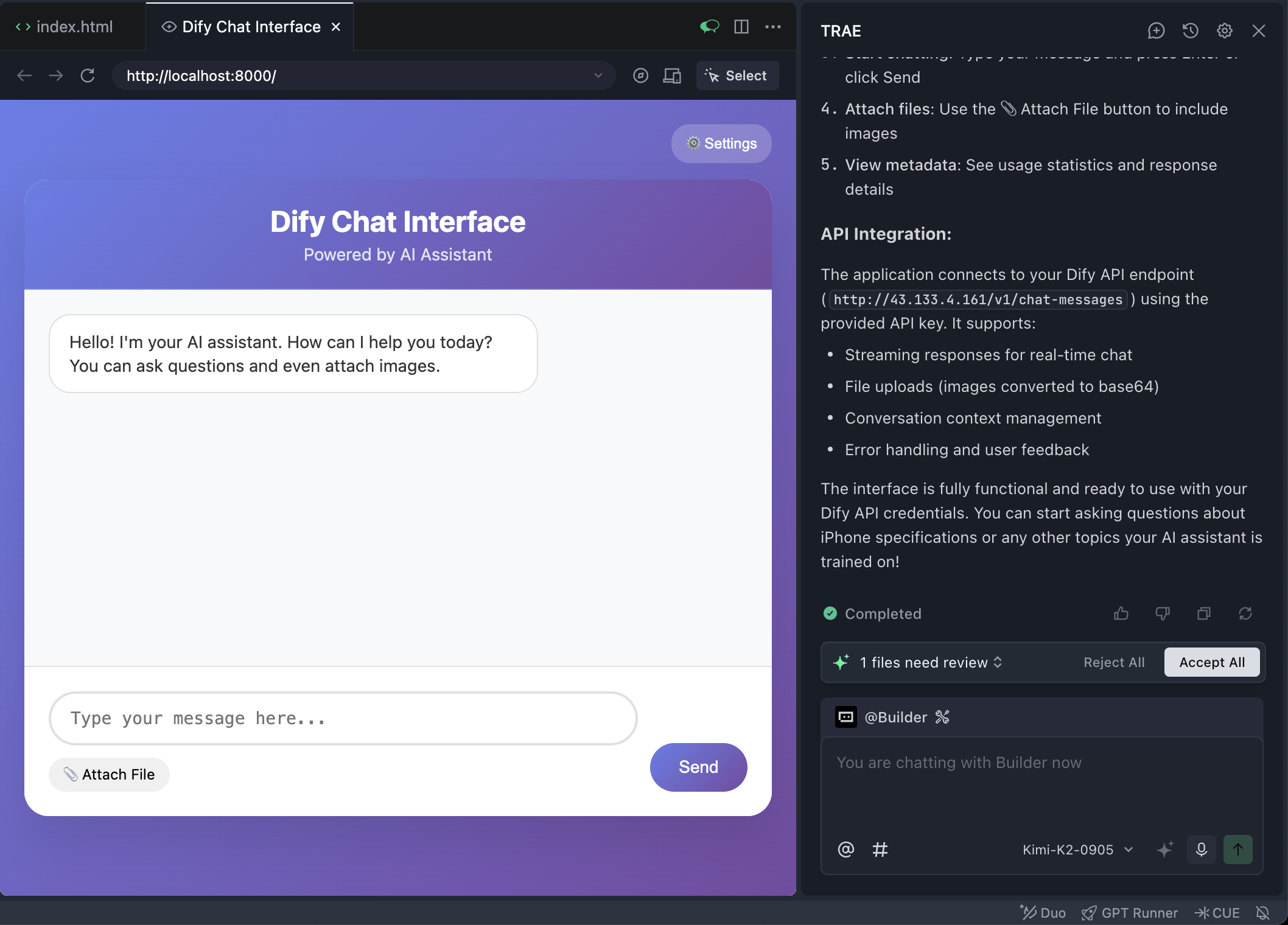The height and width of the screenshot is (925, 1288).
Task: Toggle notifications bell in status bar
Action: tap(1262, 913)
